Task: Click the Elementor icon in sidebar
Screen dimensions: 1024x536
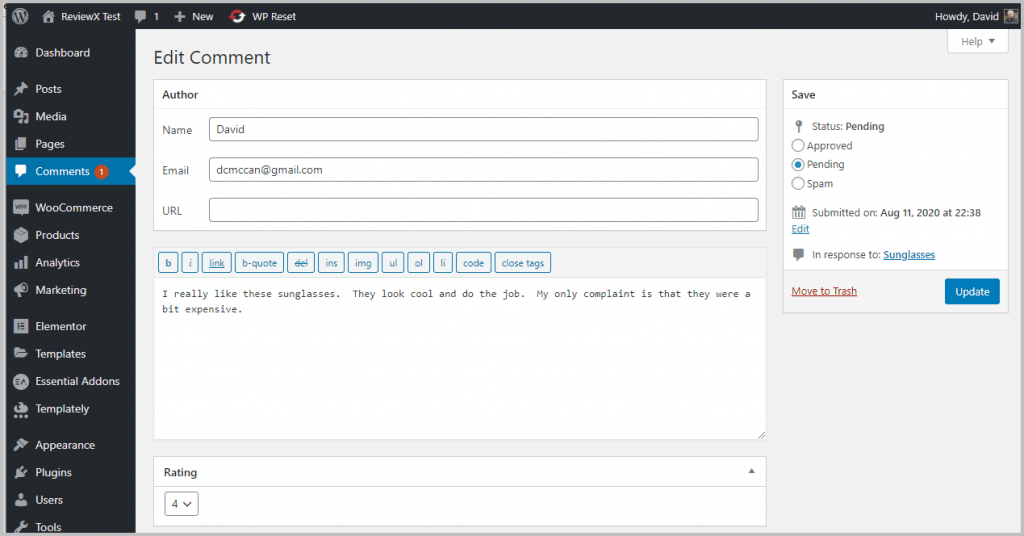Action: click(21, 326)
